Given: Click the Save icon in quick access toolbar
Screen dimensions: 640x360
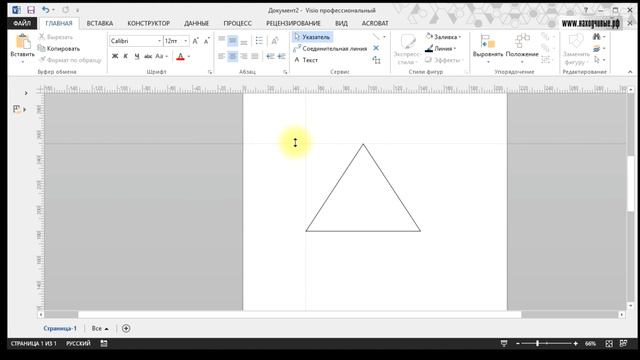Looking at the screenshot, I should [x=31, y=10].
